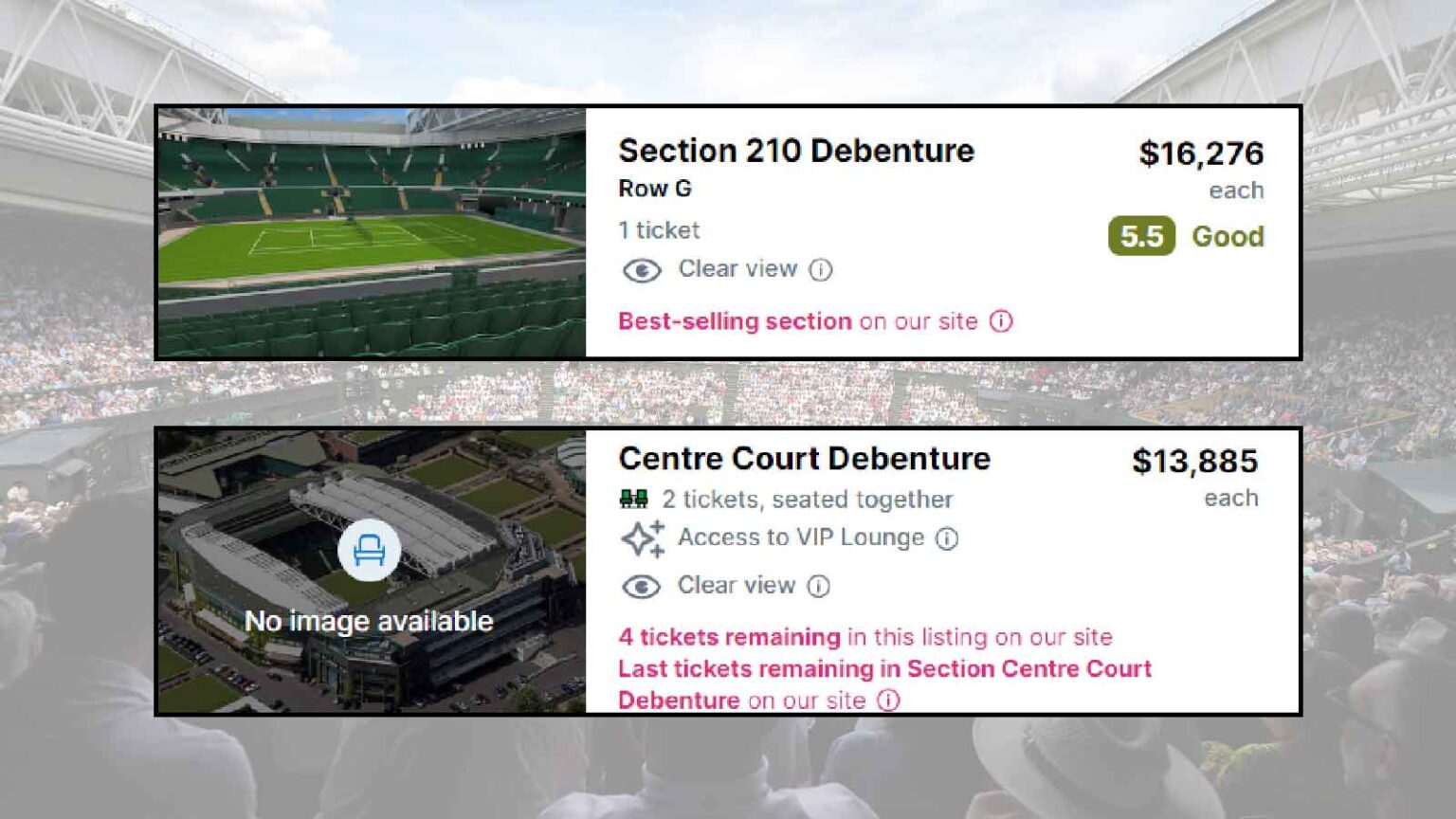Click the Clear view eye icon on Centre Court listing

[641, 586]
